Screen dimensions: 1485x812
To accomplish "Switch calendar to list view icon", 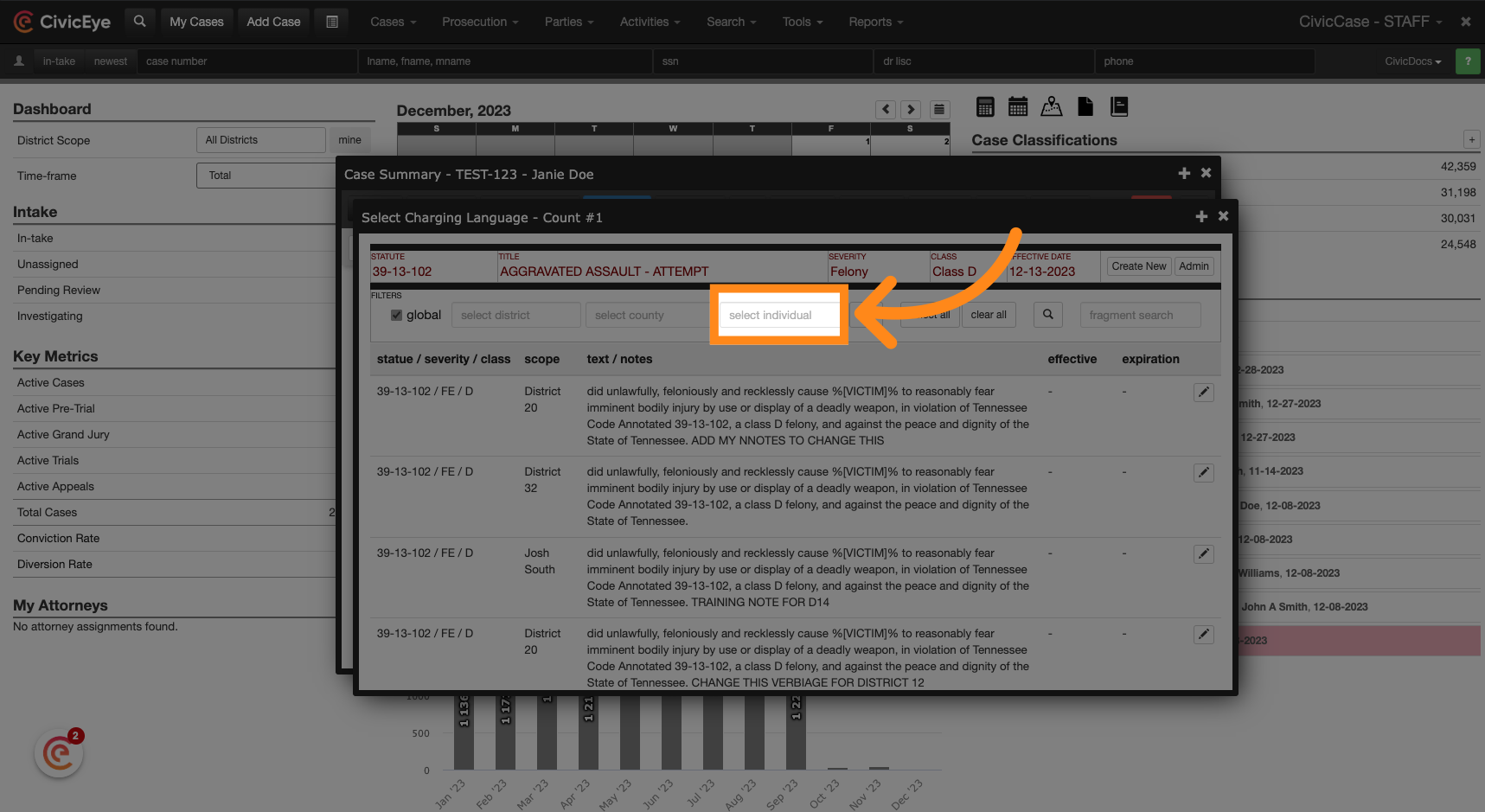I will tap(939, 110).
